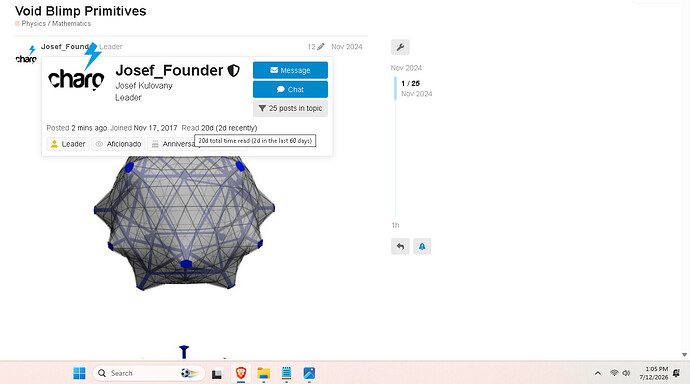Viewport: 690px width, 384px height.
Task: Filter 25 posts in topic
Action: (x=290, y=108)
